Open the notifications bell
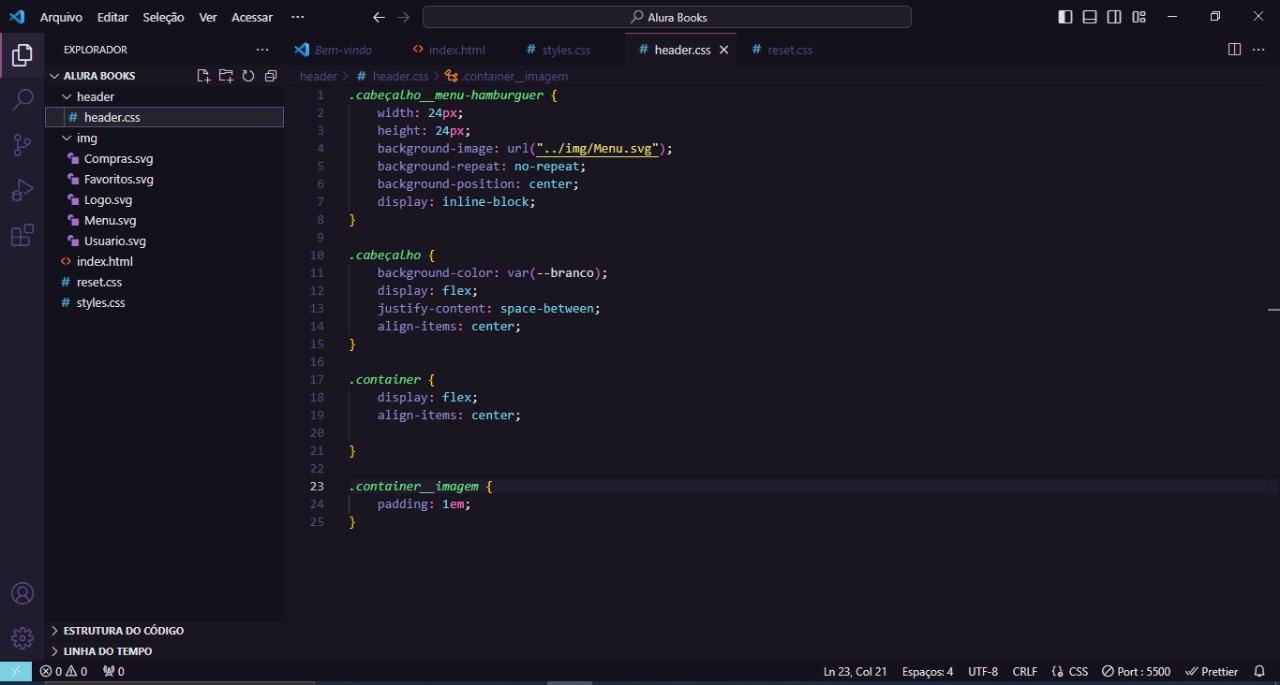Viewport: 1280px width, 685px height. coord(1260,672)
